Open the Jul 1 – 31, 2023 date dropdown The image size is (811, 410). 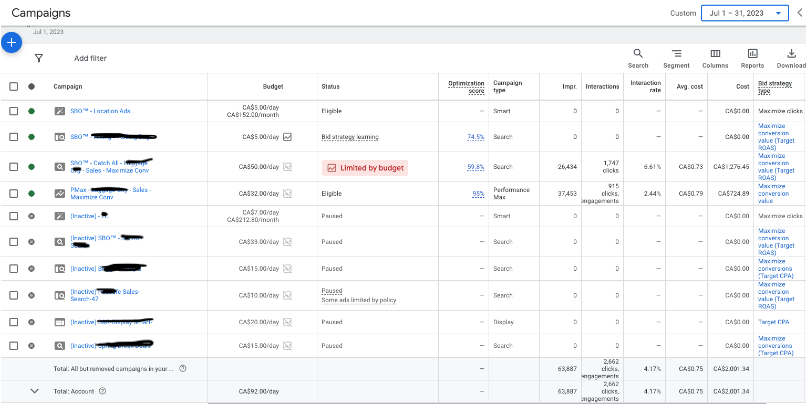(745, 13)
